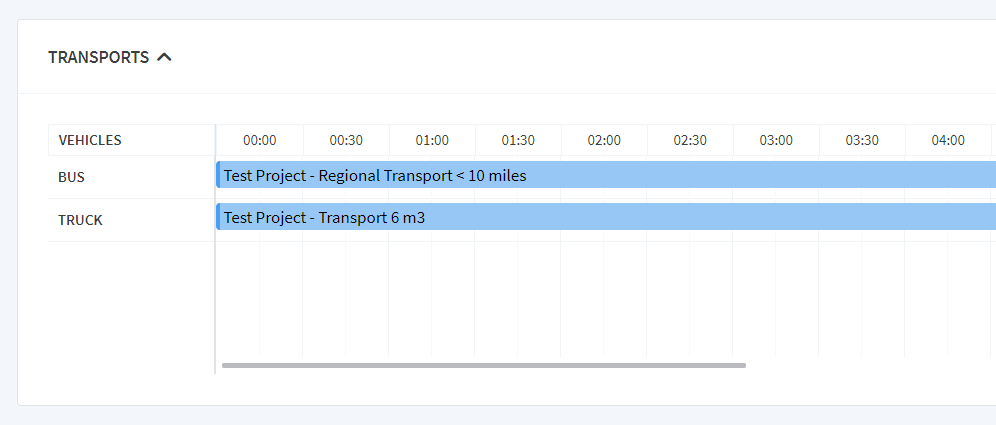Open the Regional Transport < 10 miles booking
This screenshot has width=996, height=425.
click(x=606, y=175)
